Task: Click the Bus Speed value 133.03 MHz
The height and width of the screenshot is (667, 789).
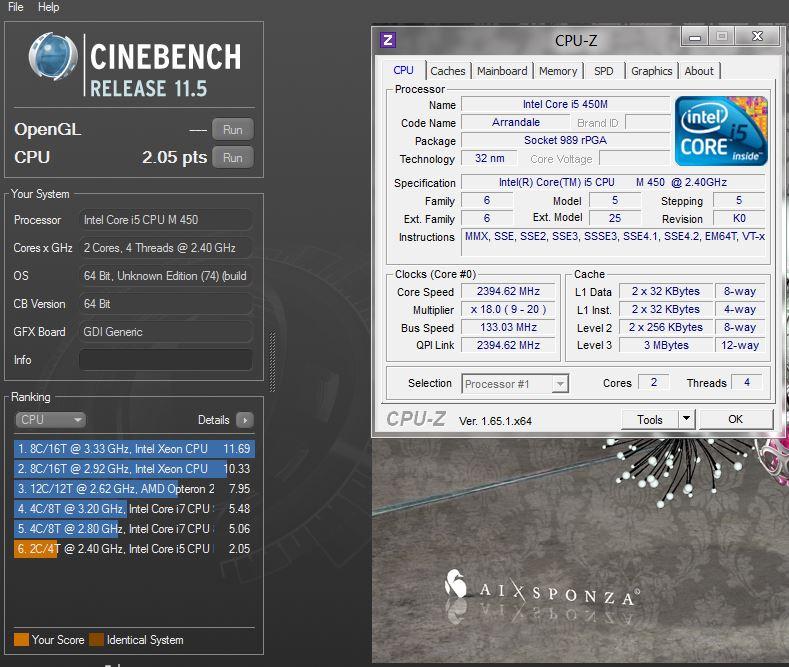Action: (x=508, y=327)
